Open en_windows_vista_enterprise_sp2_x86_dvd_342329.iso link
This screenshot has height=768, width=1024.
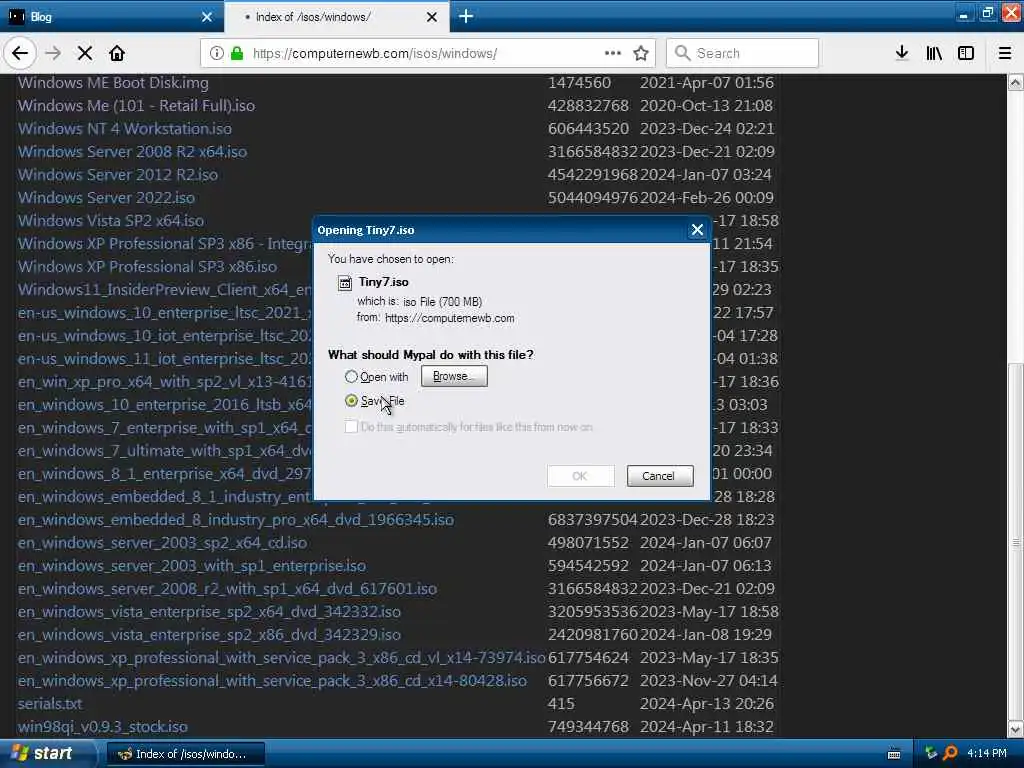(210, 635)
